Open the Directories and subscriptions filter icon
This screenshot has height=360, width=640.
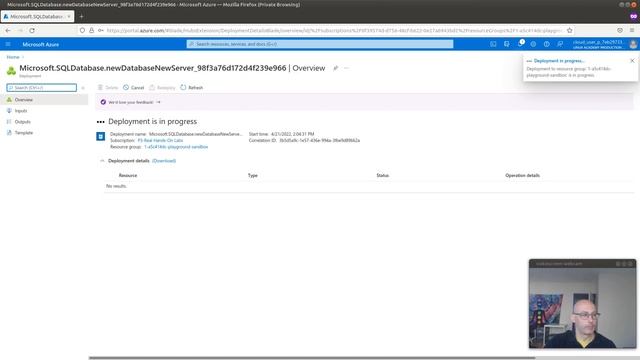507,44
